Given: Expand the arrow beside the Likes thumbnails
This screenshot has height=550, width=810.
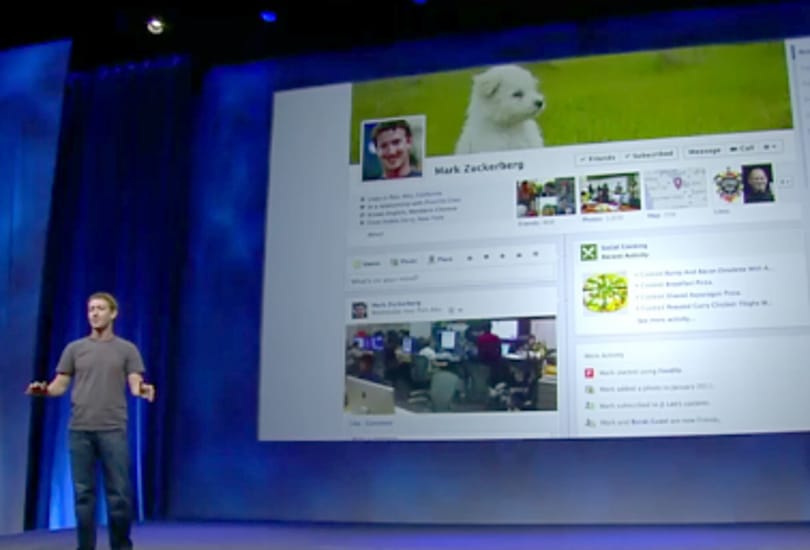Looking at the screenshot, I should pyautogui.click(x=785, y=182).
